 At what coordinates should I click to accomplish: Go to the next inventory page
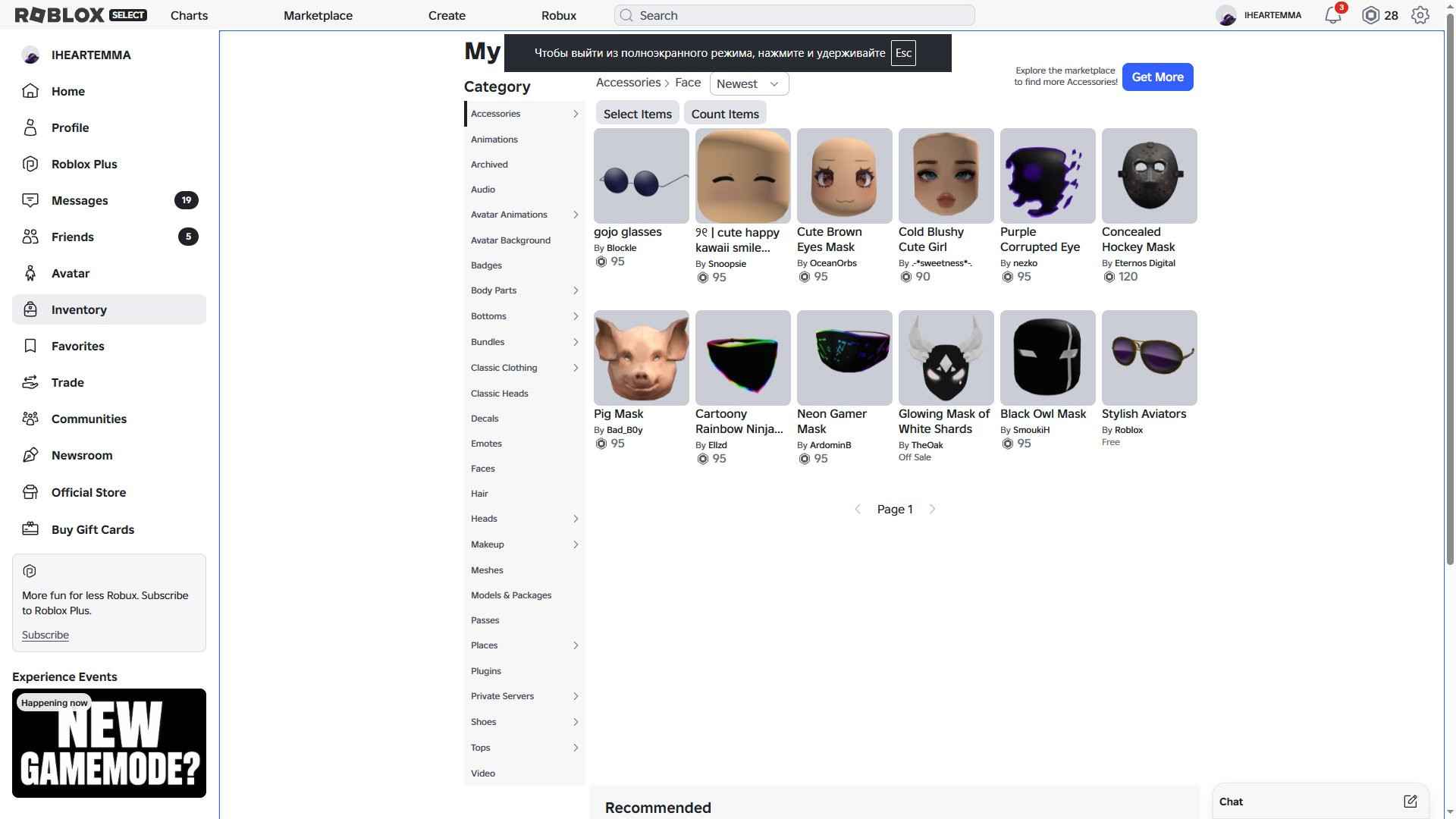tap(933, 510)
